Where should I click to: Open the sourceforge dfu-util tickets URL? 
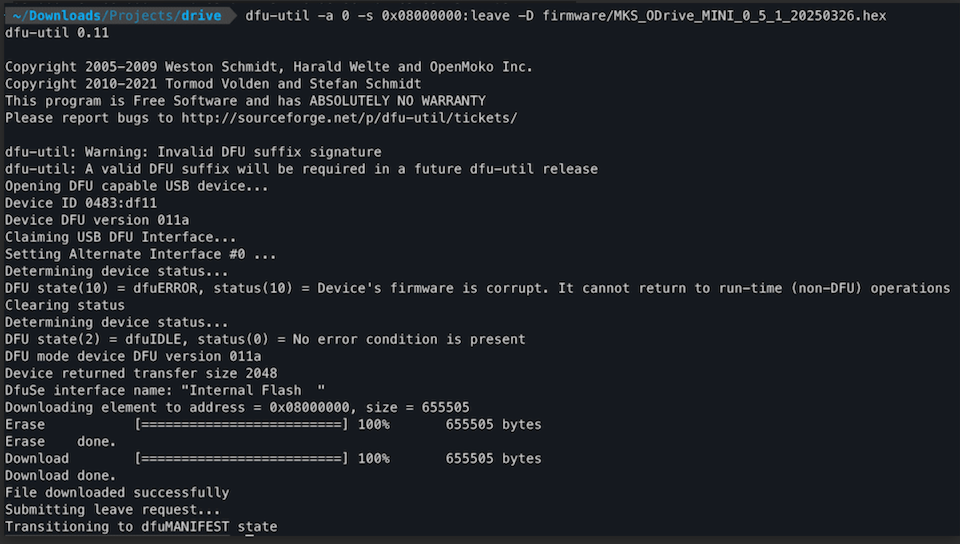coord(348,117)
